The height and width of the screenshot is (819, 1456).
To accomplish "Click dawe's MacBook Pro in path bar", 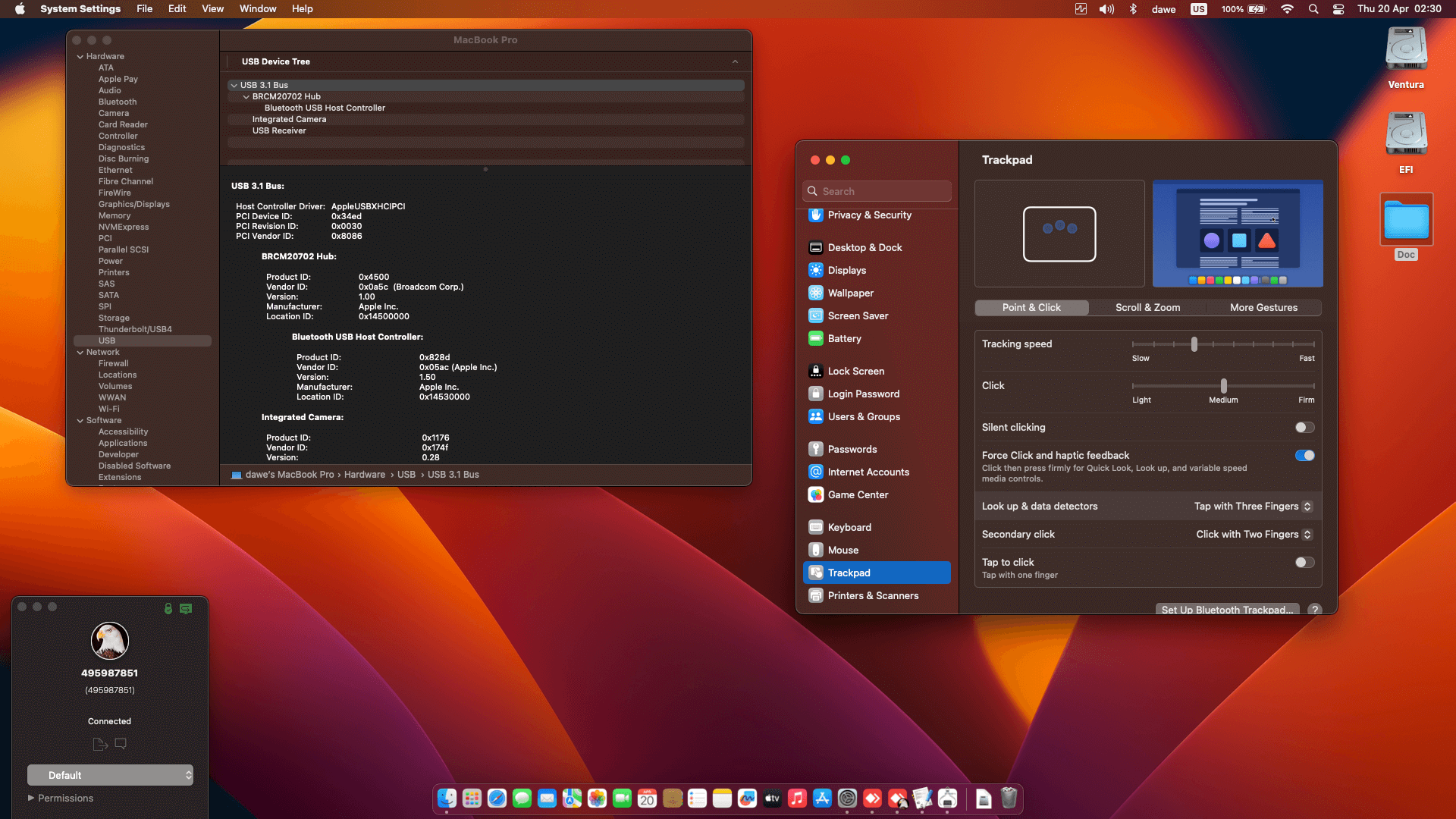I will pos(283,475).
